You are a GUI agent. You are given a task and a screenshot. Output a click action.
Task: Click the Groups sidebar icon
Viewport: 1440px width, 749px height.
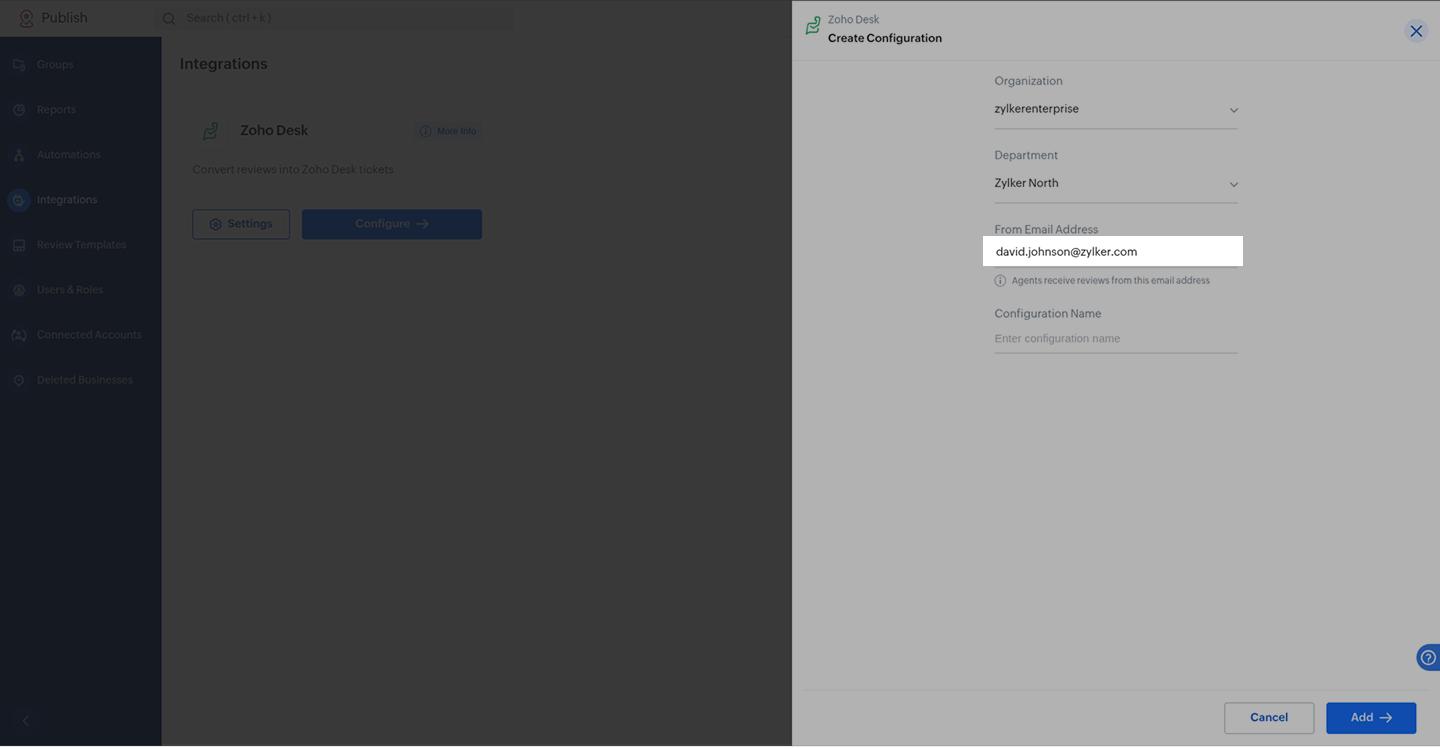tap(19, 65)
